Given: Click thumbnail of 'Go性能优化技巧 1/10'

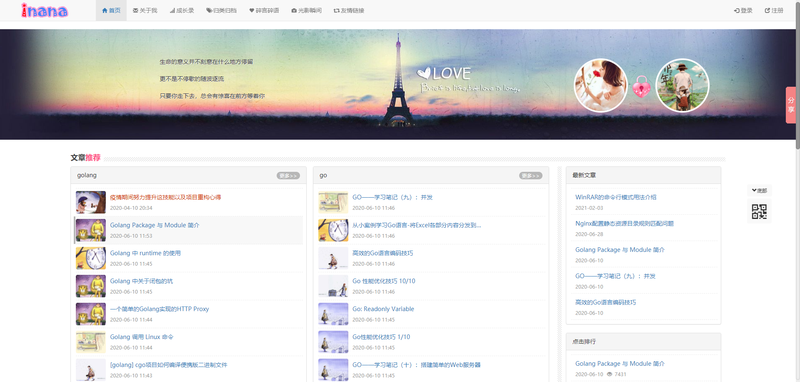Looking at the screenshot, I should pyautogui.click(x=333, y=342).
